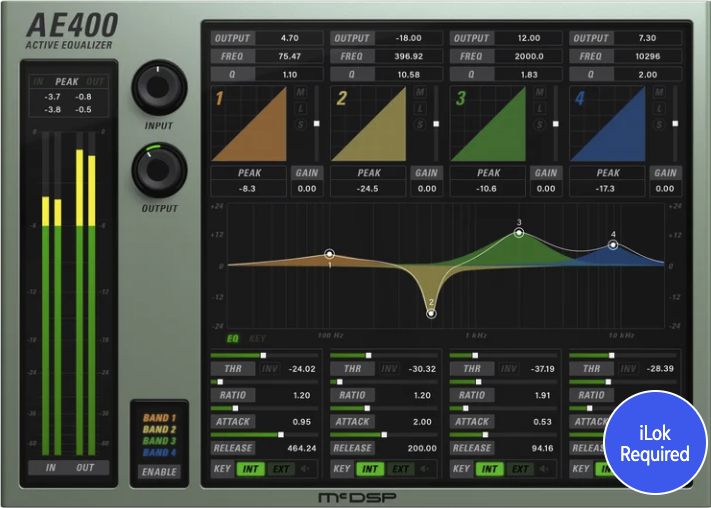The width and height of the screenshot is (711, 508).
Task: Toggle BAND 1 enable
Action: pyautogui.click(x=160, y=418)
